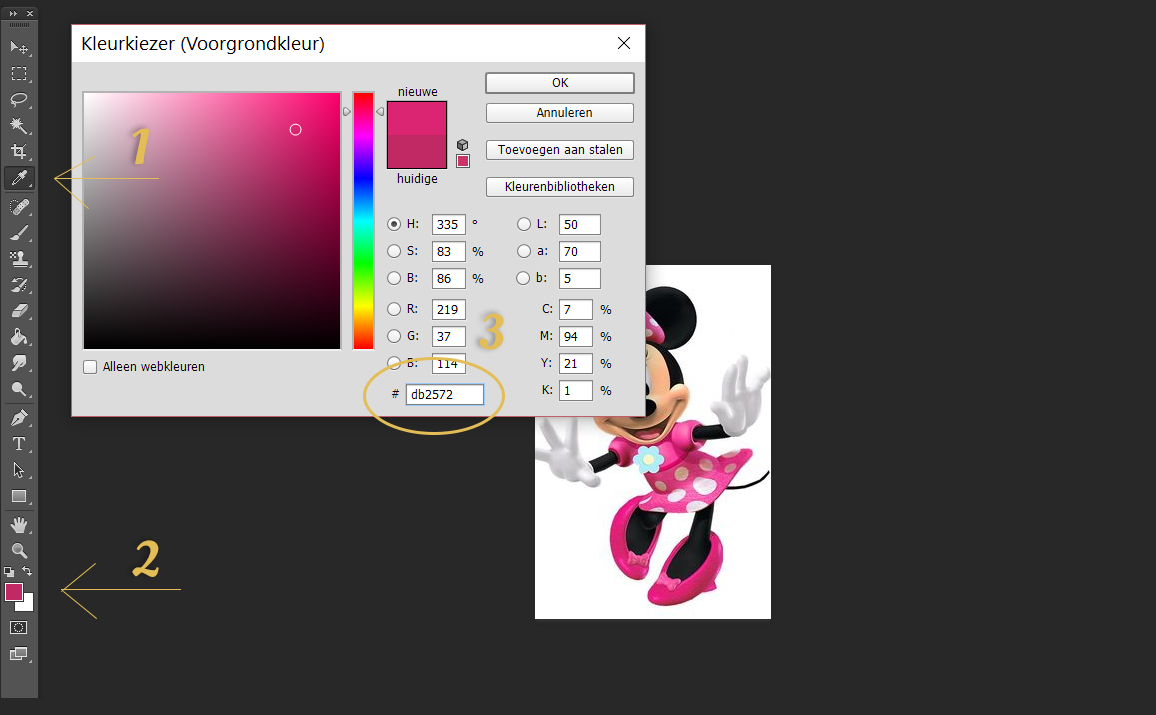1156x715 pixels.
Task: Select the H hue radio button
Action: [394, 224]
